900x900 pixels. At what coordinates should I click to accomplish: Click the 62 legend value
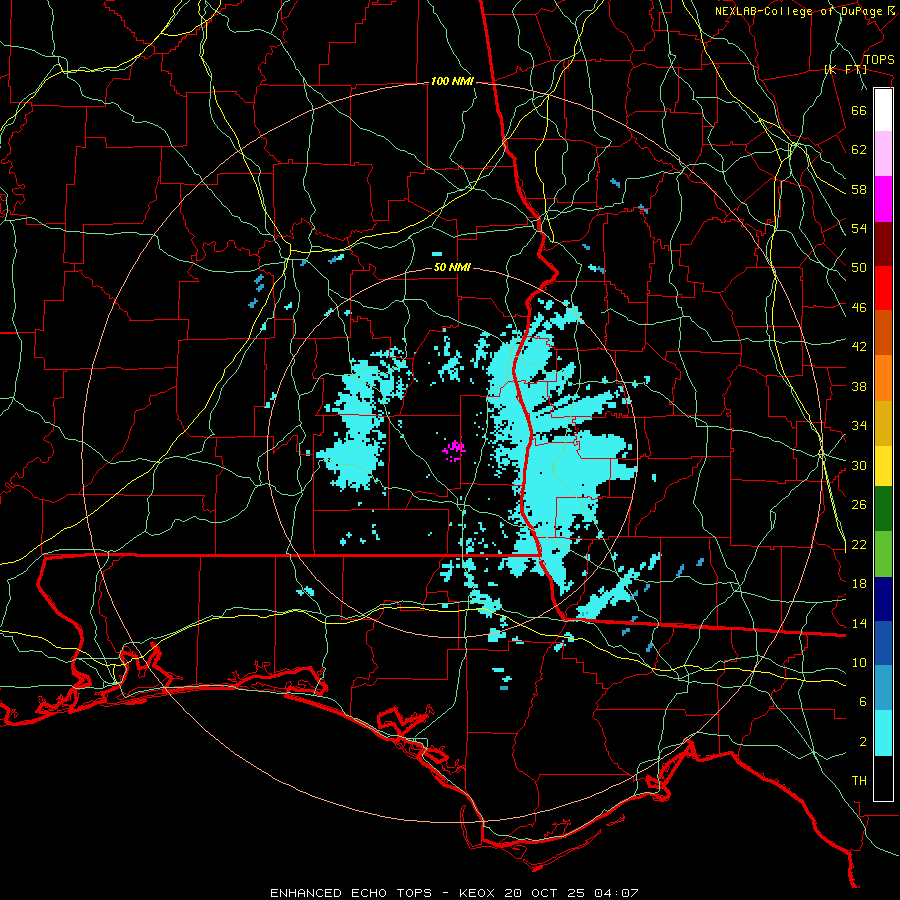(x=859, y=150)
